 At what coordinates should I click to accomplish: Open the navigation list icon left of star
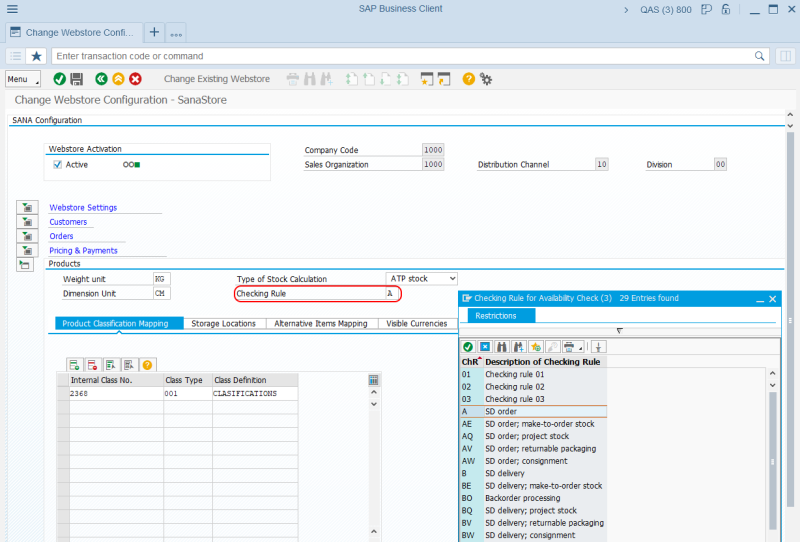(16, 56)
